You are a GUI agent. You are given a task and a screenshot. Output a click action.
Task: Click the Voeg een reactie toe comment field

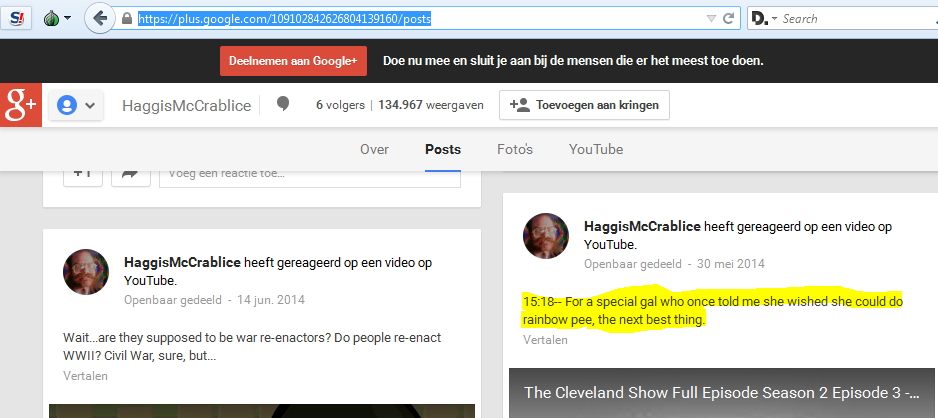(x=310, y=177)
